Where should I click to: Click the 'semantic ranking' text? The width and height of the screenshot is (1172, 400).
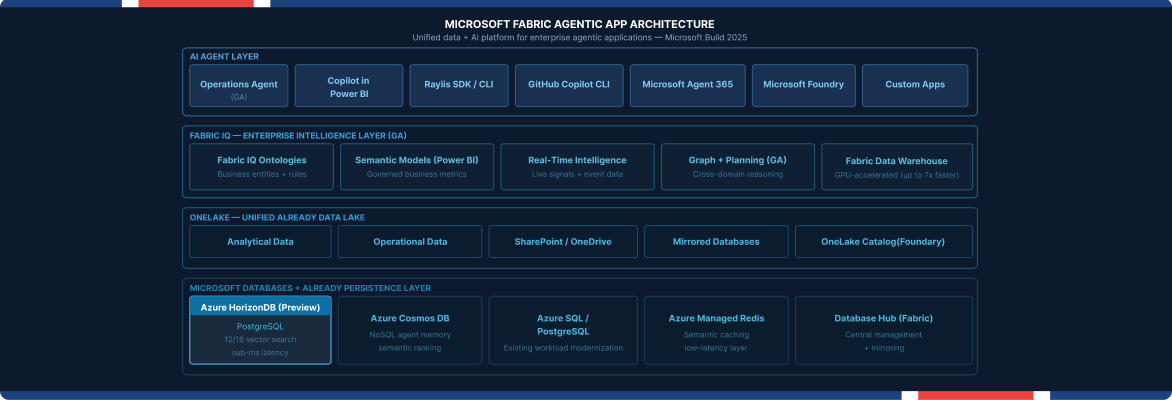tap(410, 348)
